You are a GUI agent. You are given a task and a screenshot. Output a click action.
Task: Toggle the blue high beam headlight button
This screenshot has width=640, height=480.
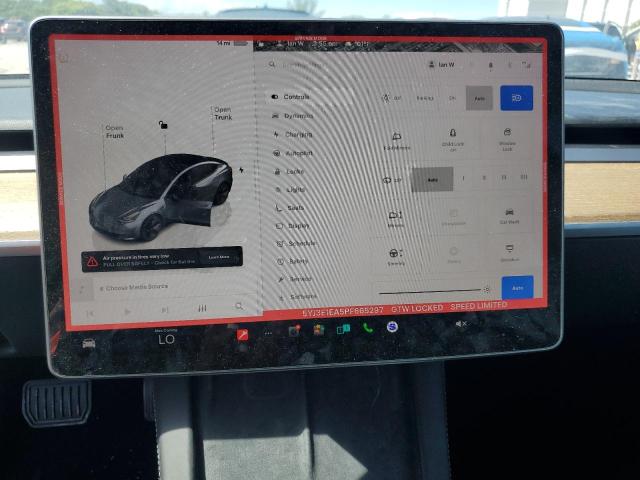pyautogui.click(x=516, y=98)
